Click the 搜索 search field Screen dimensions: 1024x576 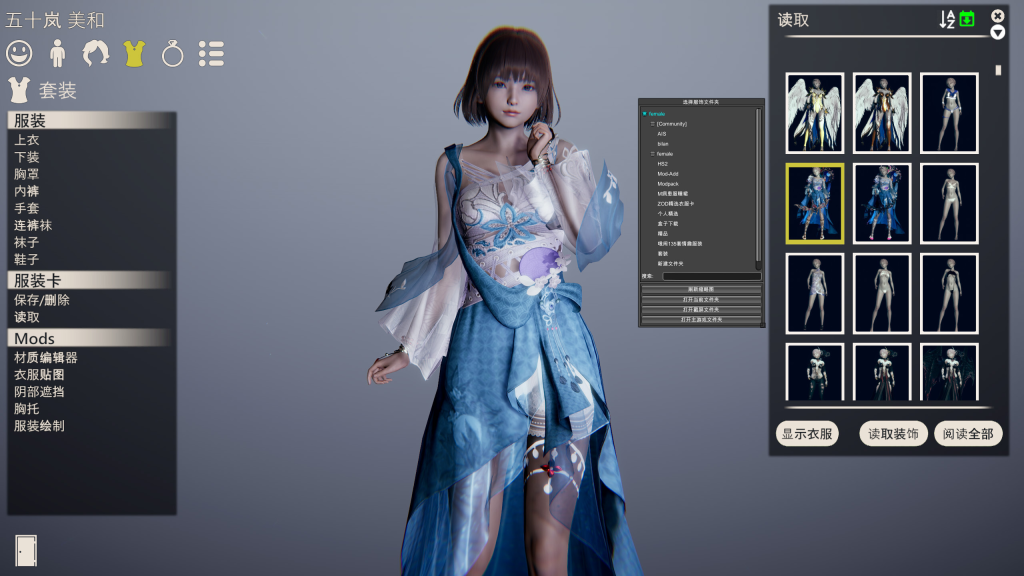[712, 276]
